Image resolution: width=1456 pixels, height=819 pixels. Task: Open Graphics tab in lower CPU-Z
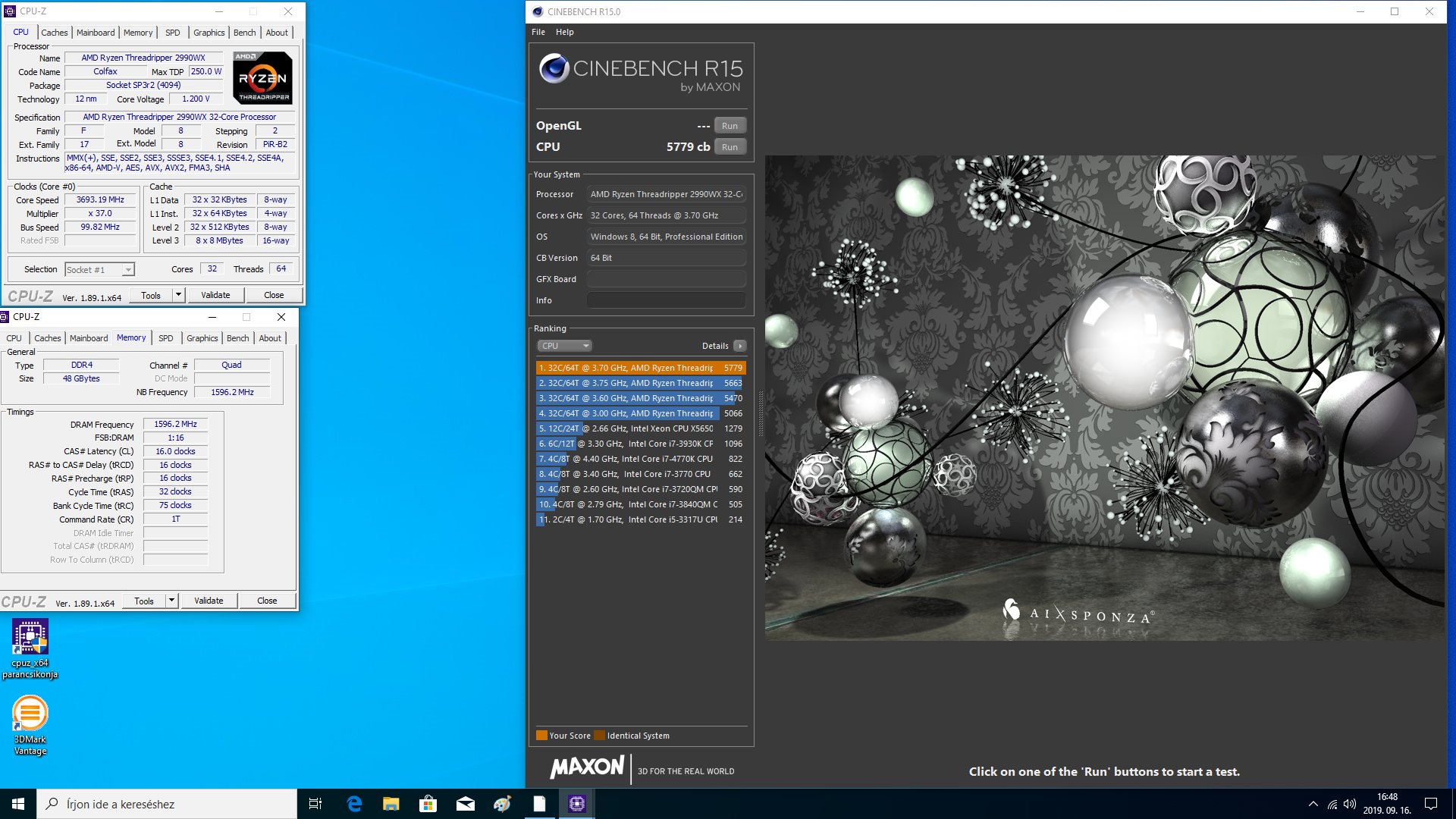point(202,338)
